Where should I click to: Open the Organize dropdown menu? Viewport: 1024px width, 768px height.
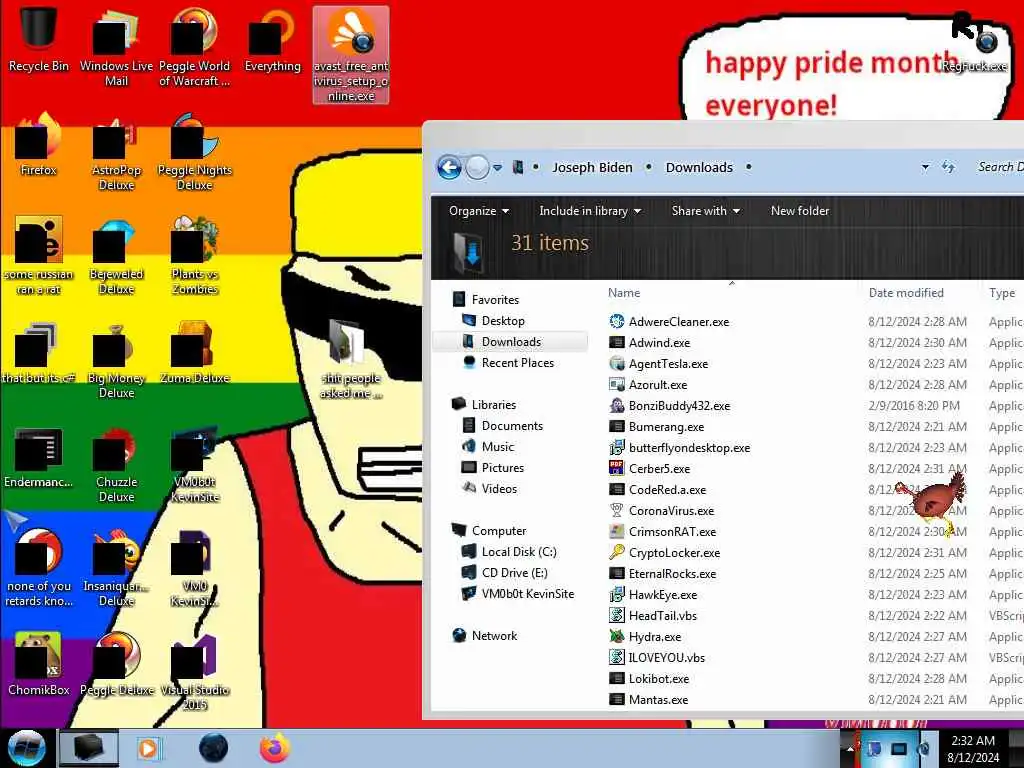(x=479, y=211)
